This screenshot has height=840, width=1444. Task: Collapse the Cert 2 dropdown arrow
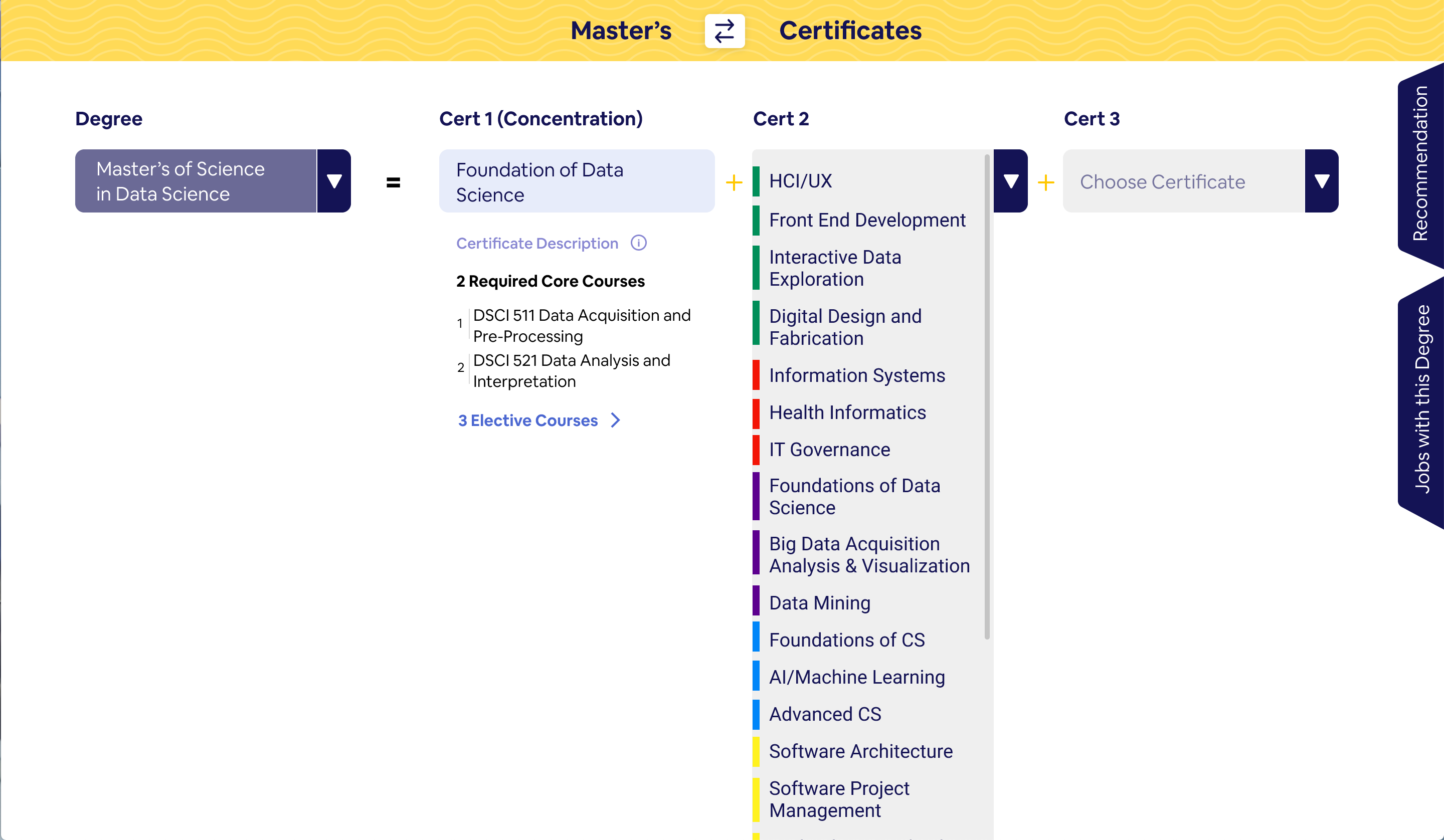pyautogui.click(x=1010, y=181)
